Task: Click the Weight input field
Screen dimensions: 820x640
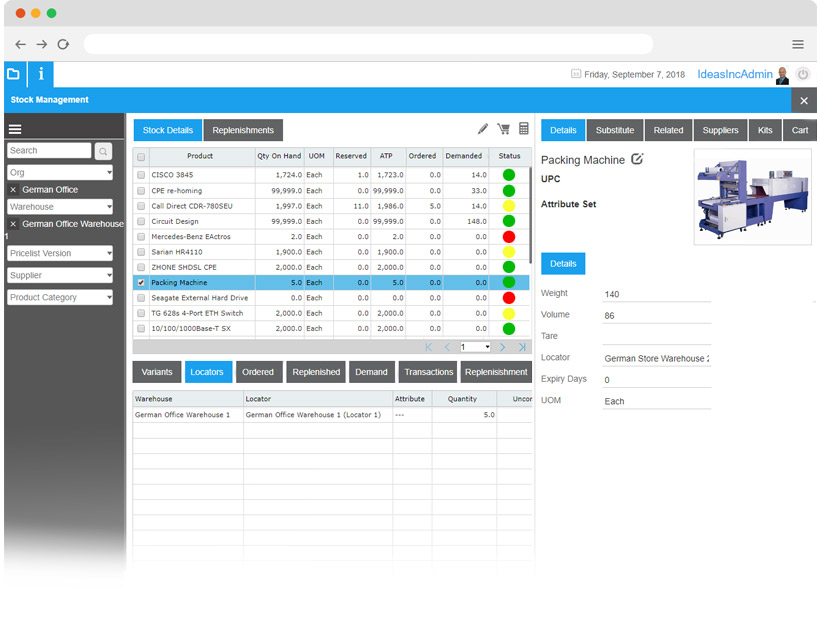Action: [x=656, y=294]
